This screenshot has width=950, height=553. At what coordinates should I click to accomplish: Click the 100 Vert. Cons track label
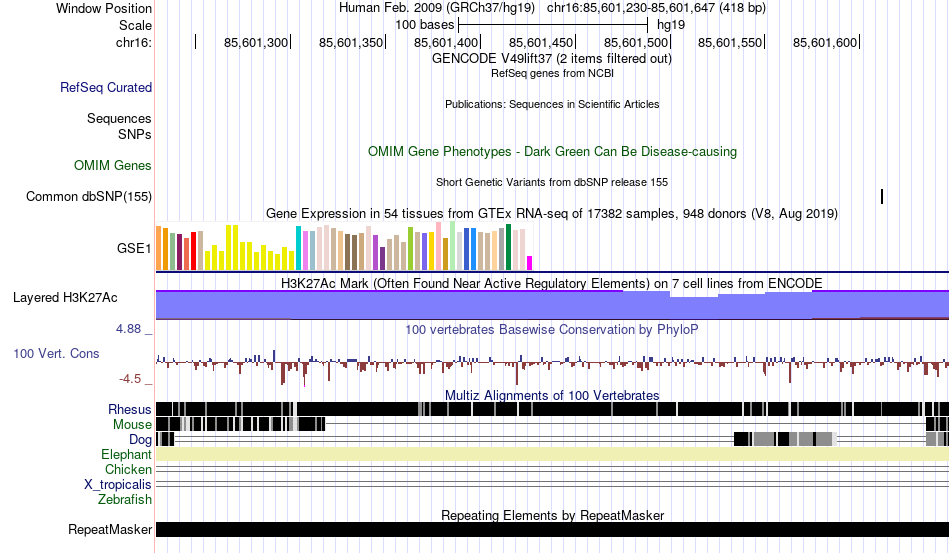(x=56, y=353)
